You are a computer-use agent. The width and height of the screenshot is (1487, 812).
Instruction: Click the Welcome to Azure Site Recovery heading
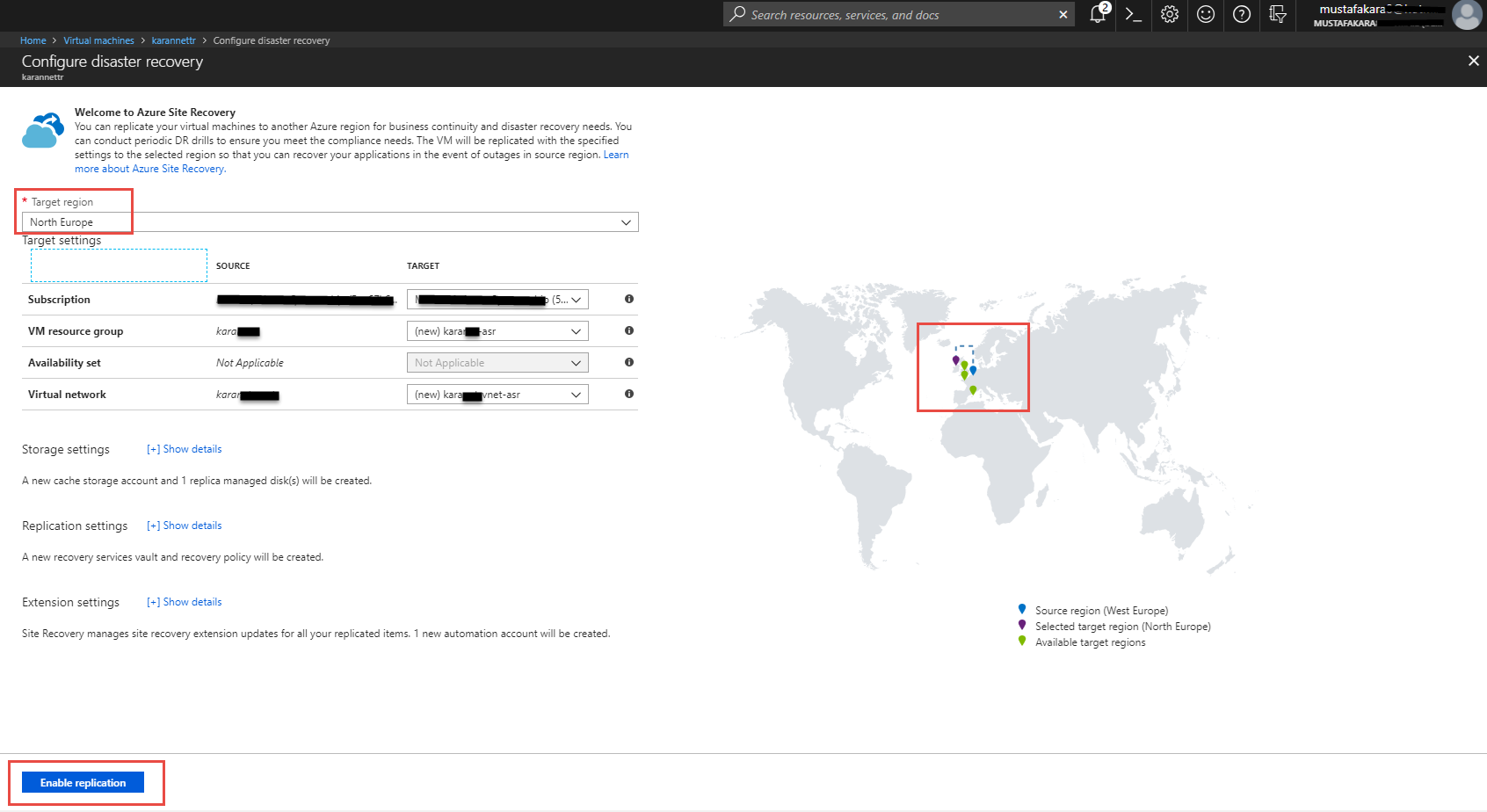(x=155, y=112)
